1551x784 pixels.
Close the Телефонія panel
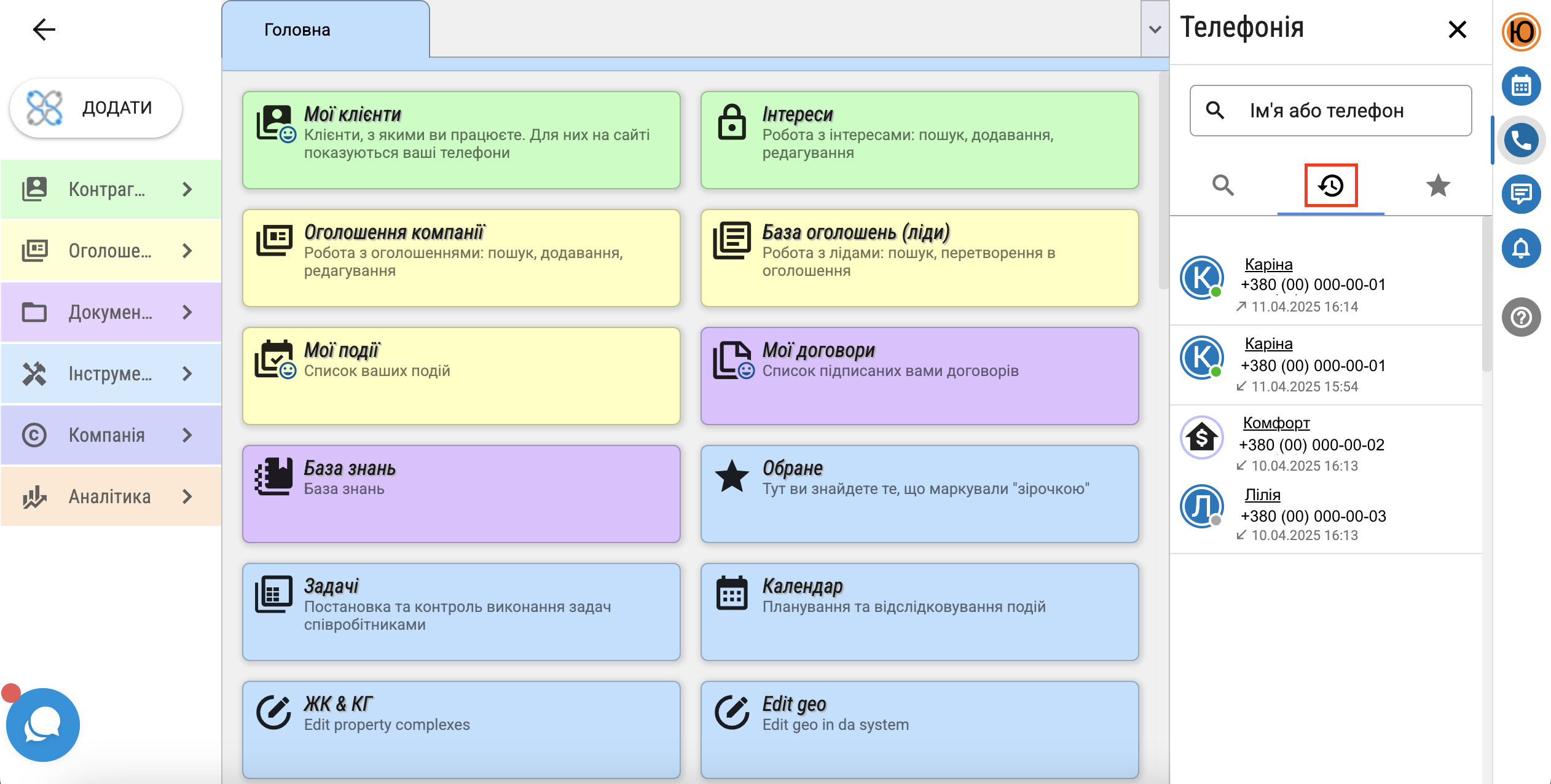[1457, 29]
